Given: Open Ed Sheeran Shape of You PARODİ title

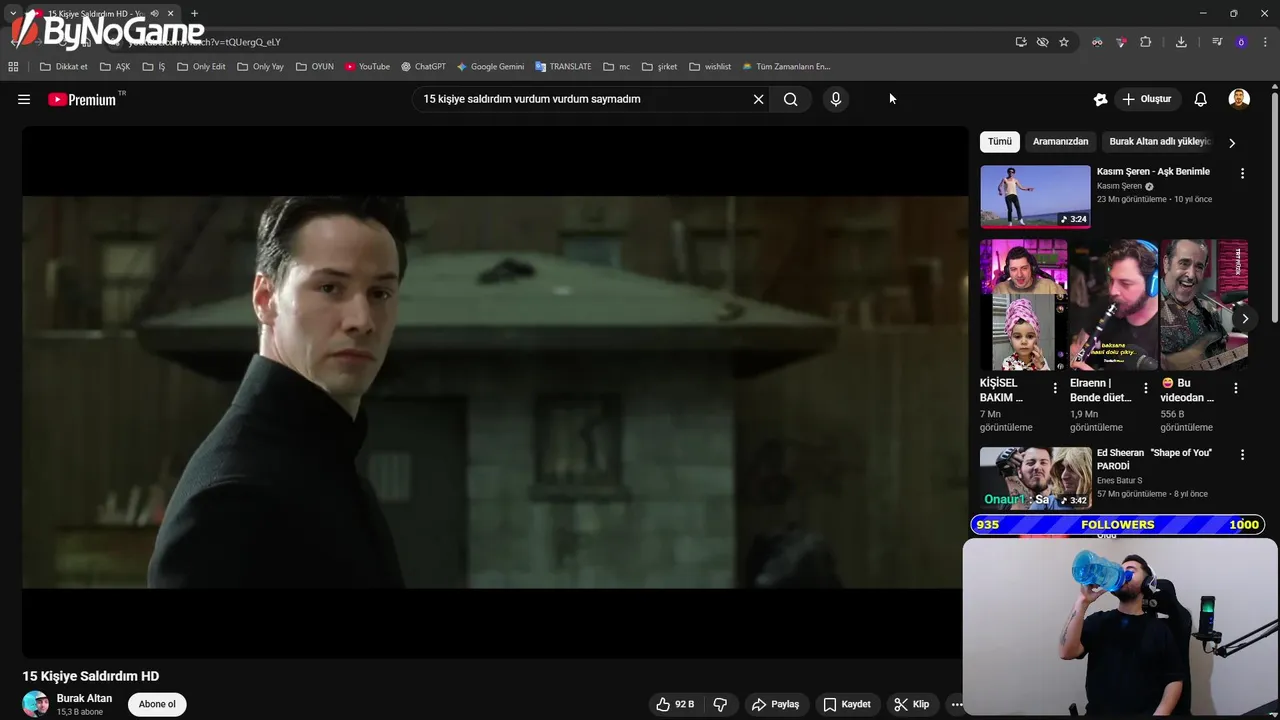Looking at the screenshot, I should (1154, 459).
